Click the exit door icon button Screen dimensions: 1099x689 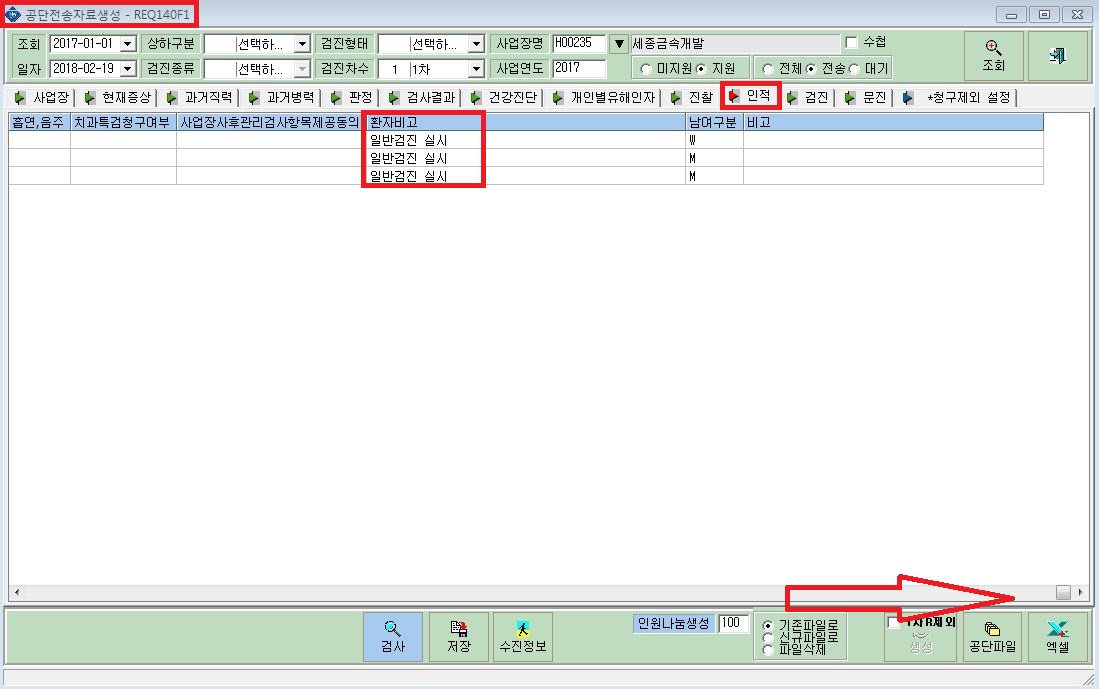tap(1058, 55)
